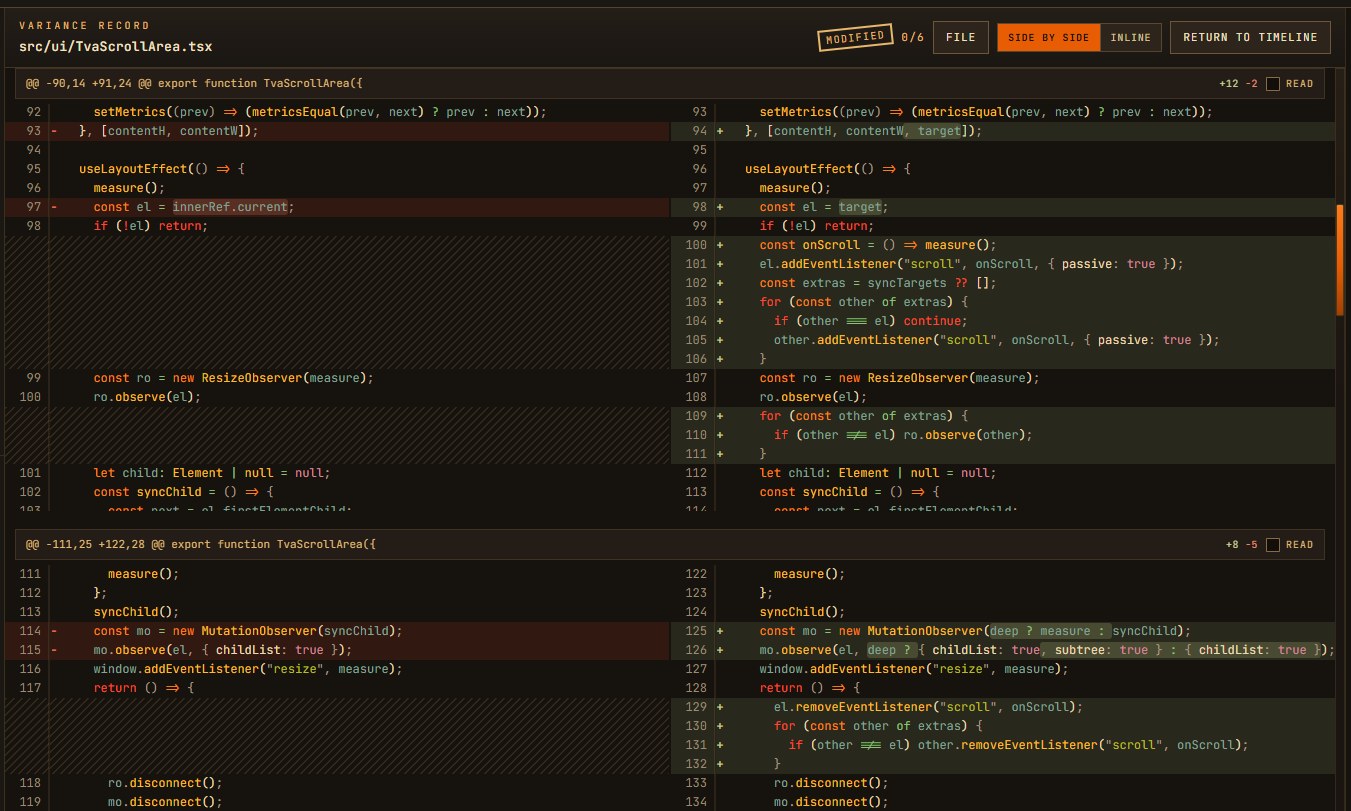The height and width of the screenshot is (811, 1351).
Task: Click the plus marker on line 104
Action: click(720, 321)
